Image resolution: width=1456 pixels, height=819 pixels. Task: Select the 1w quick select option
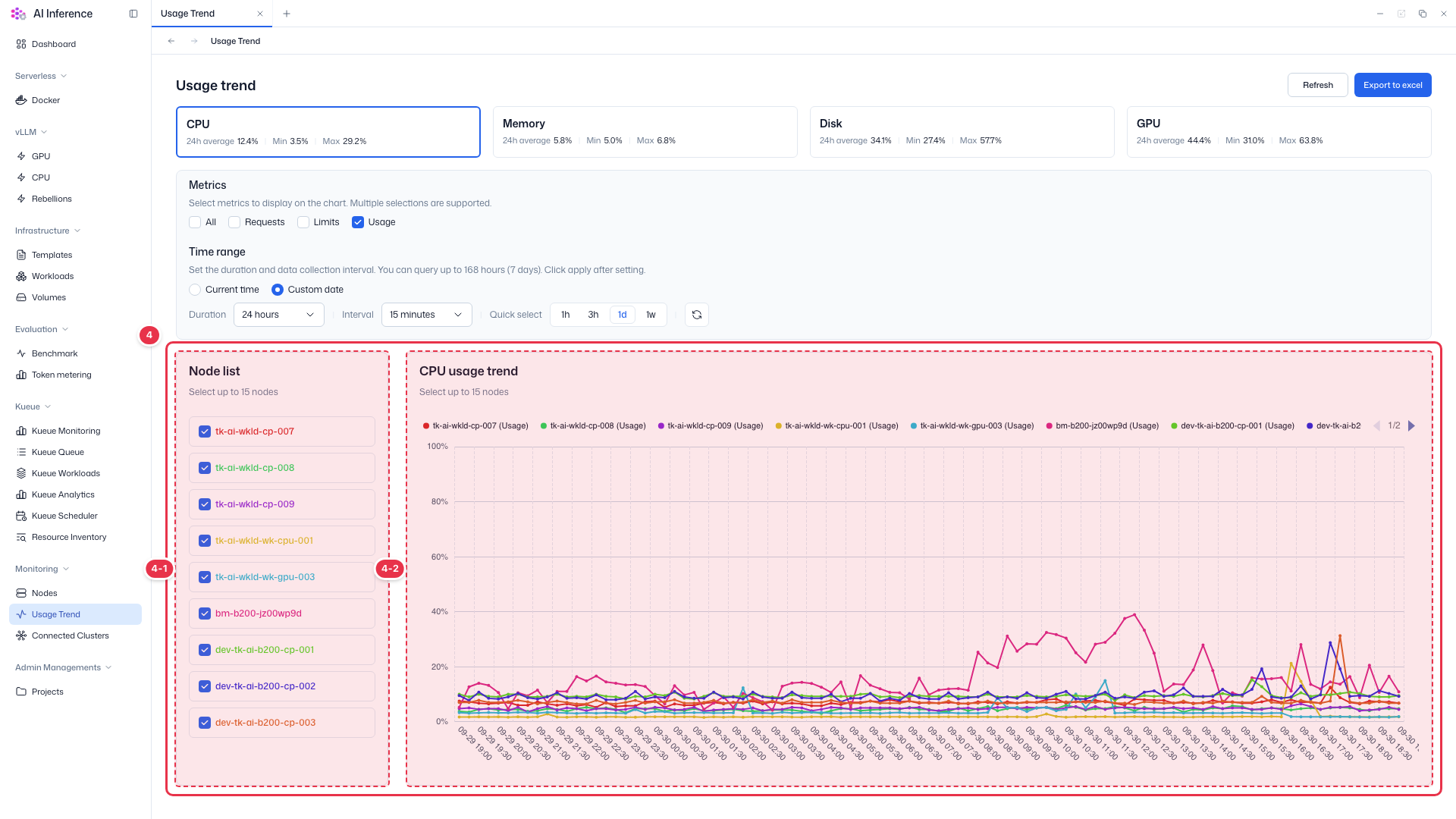[651, 315]
